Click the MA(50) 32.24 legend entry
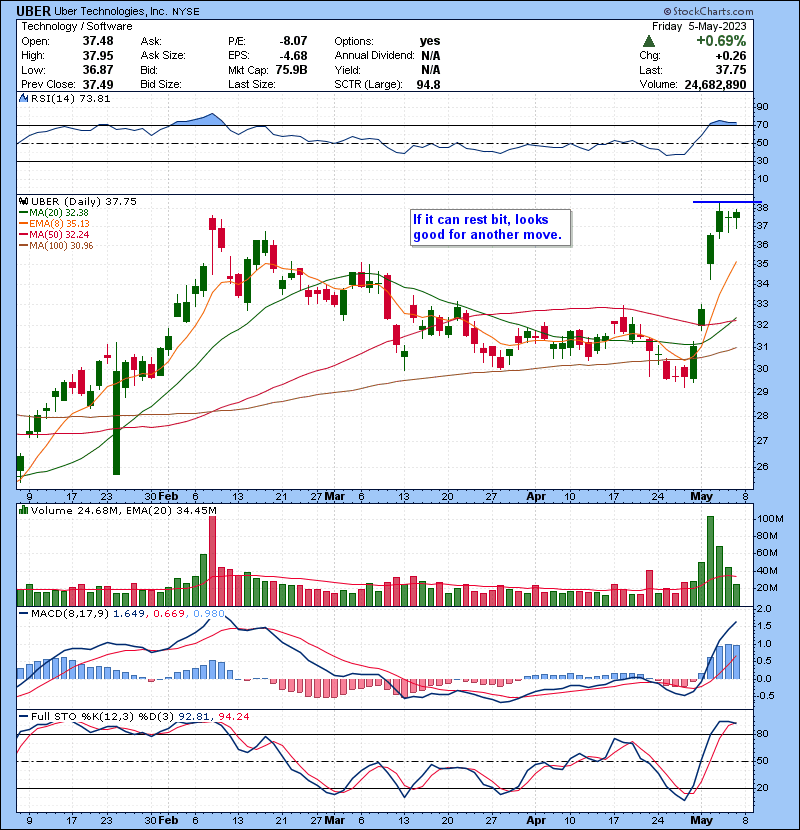800x830 pixels. (53, 234)
